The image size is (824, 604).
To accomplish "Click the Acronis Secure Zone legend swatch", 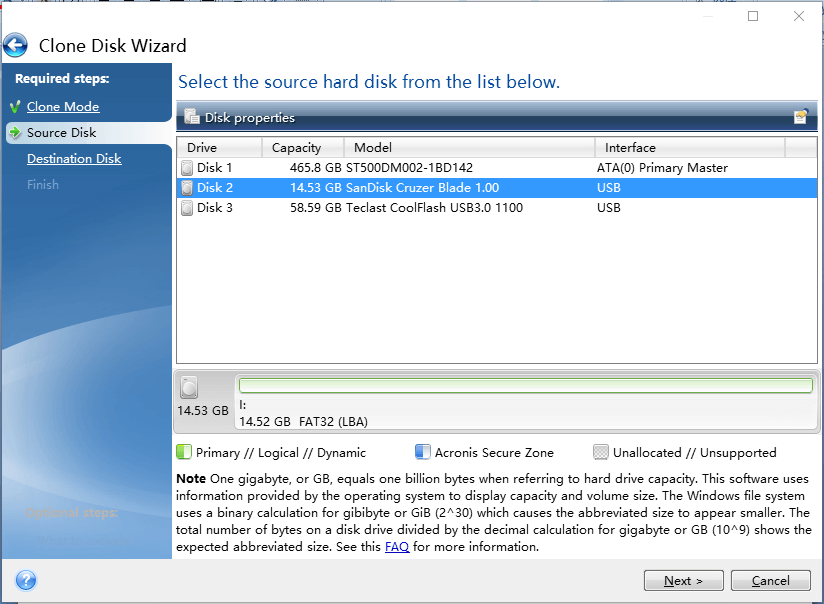I will point(423,452).
